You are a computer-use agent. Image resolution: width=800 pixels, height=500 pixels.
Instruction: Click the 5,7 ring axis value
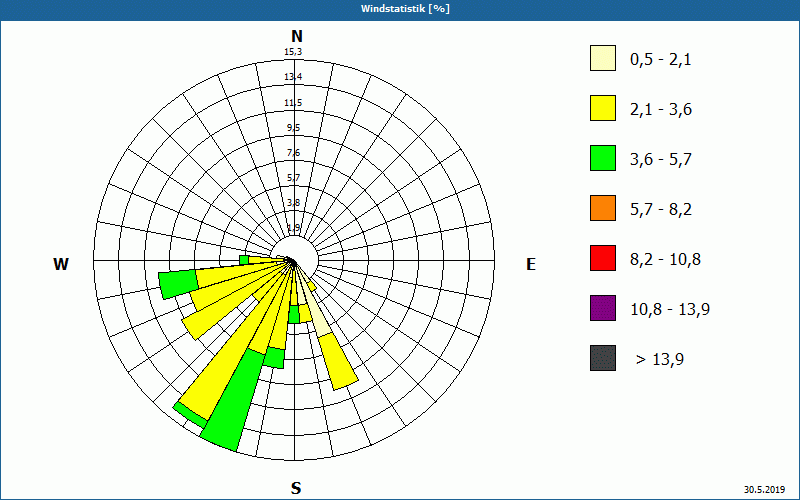point(293,178)
